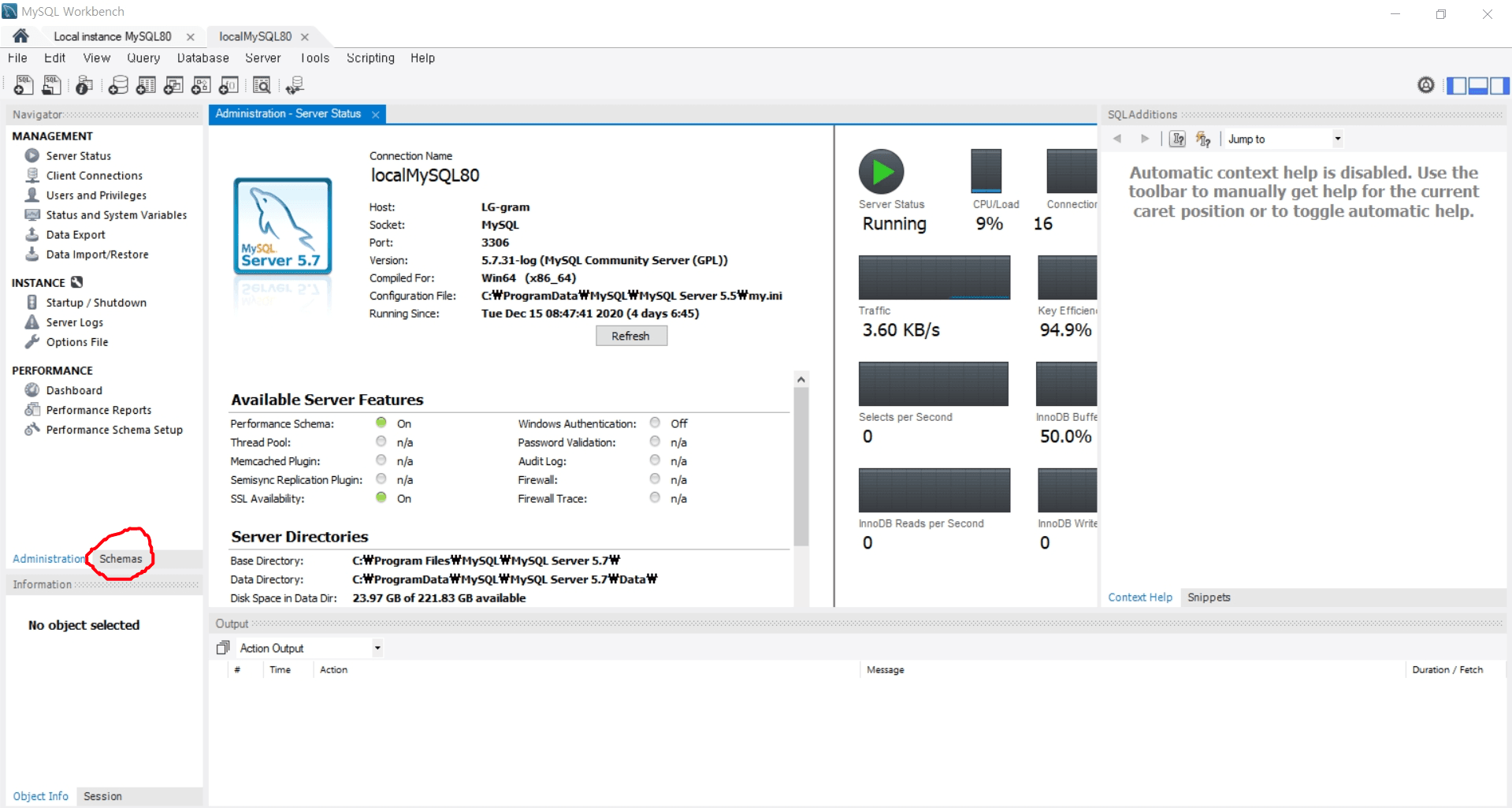This screenshot has height=808, width=1512.
Task: Click the CPU/Load gauge
Action: click(986, 171)
